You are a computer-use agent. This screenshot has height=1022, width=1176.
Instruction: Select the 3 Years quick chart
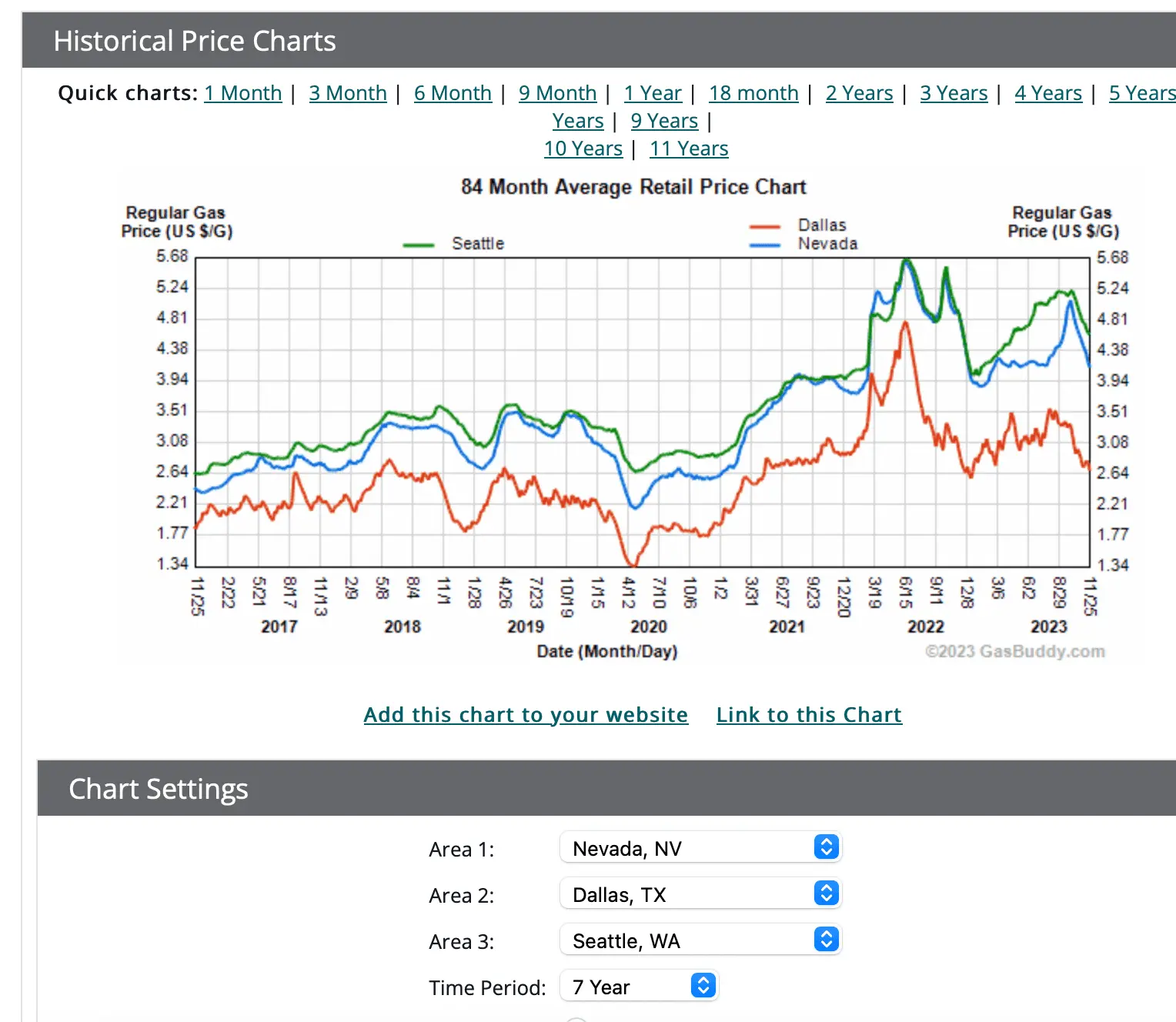954,93
